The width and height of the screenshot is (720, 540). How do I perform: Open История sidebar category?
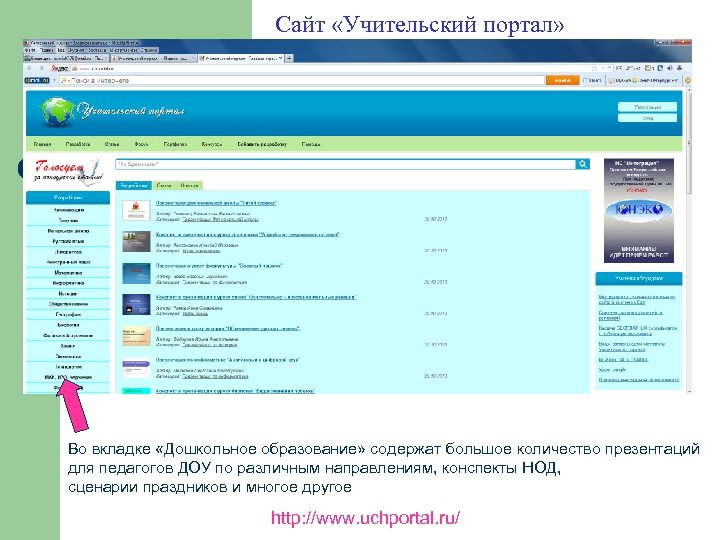[68, 294]
